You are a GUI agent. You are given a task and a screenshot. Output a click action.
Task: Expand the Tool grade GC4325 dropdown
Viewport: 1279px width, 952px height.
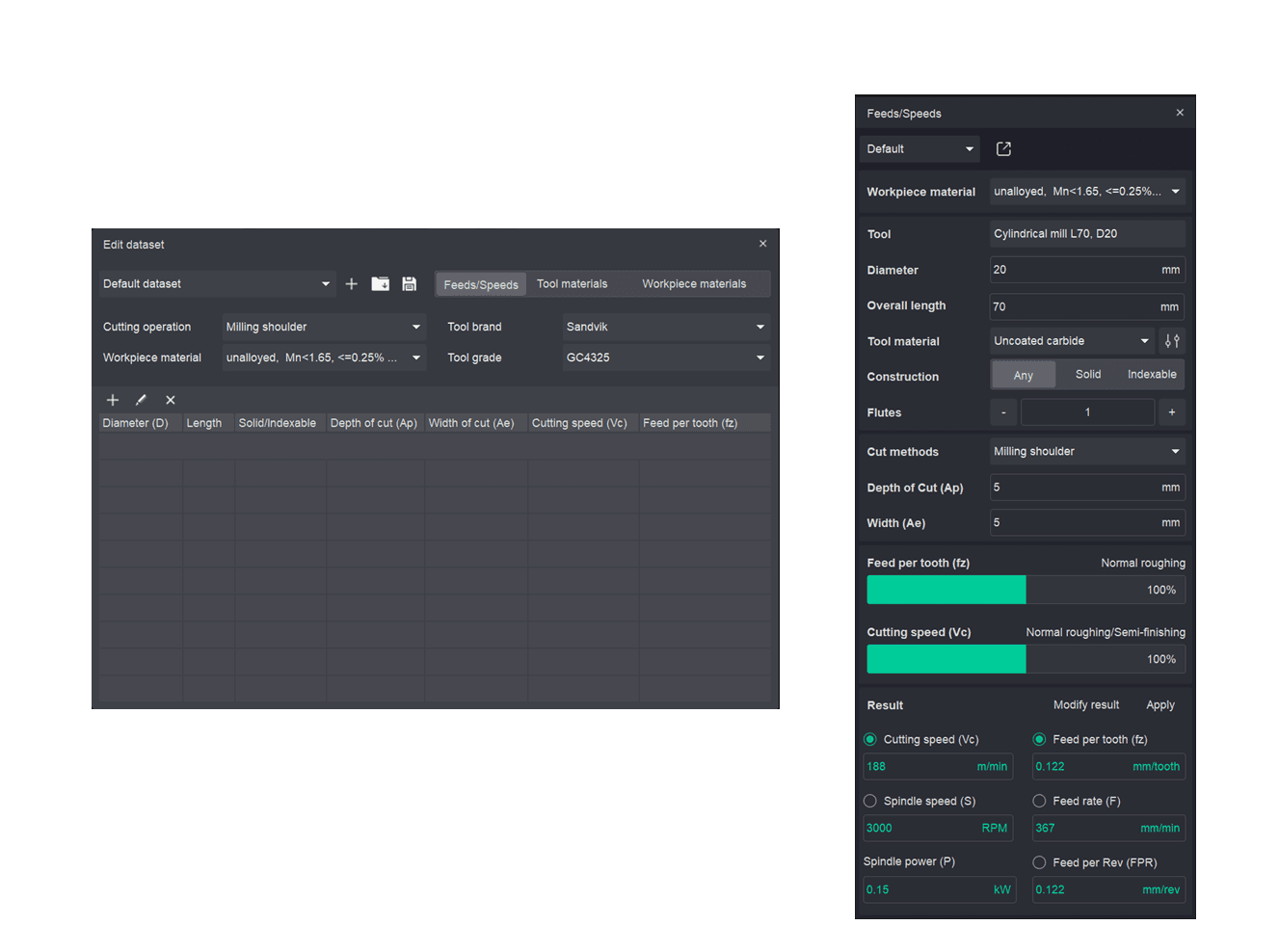click(x=666, y=357)
